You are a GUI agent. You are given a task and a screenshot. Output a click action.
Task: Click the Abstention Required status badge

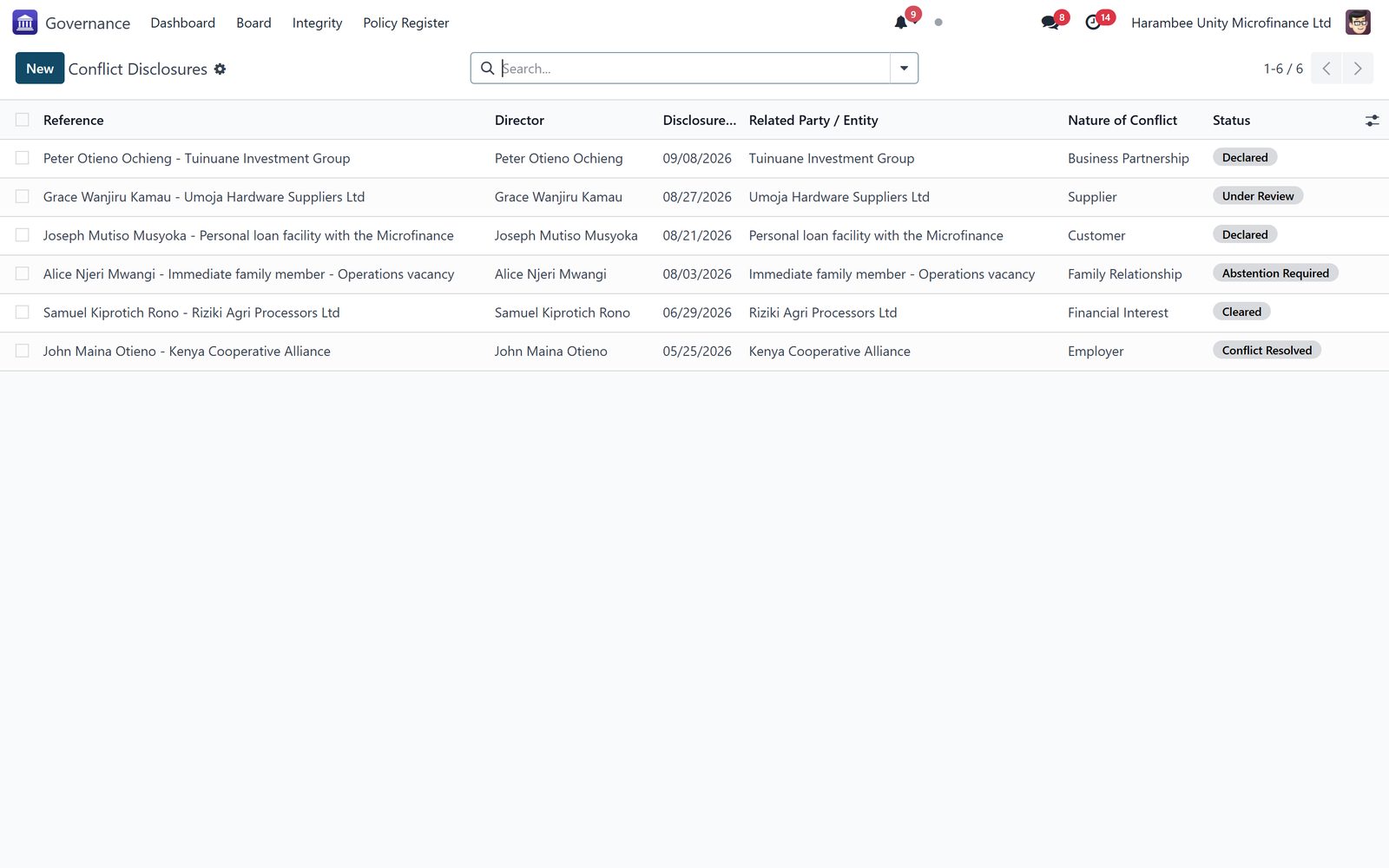(1275, 273)
